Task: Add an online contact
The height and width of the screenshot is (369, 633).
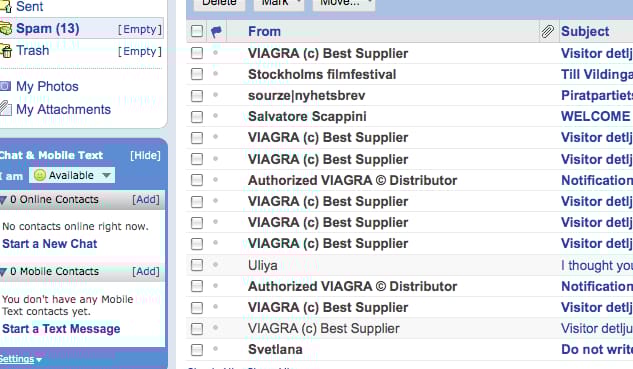Action: point(146,199)
